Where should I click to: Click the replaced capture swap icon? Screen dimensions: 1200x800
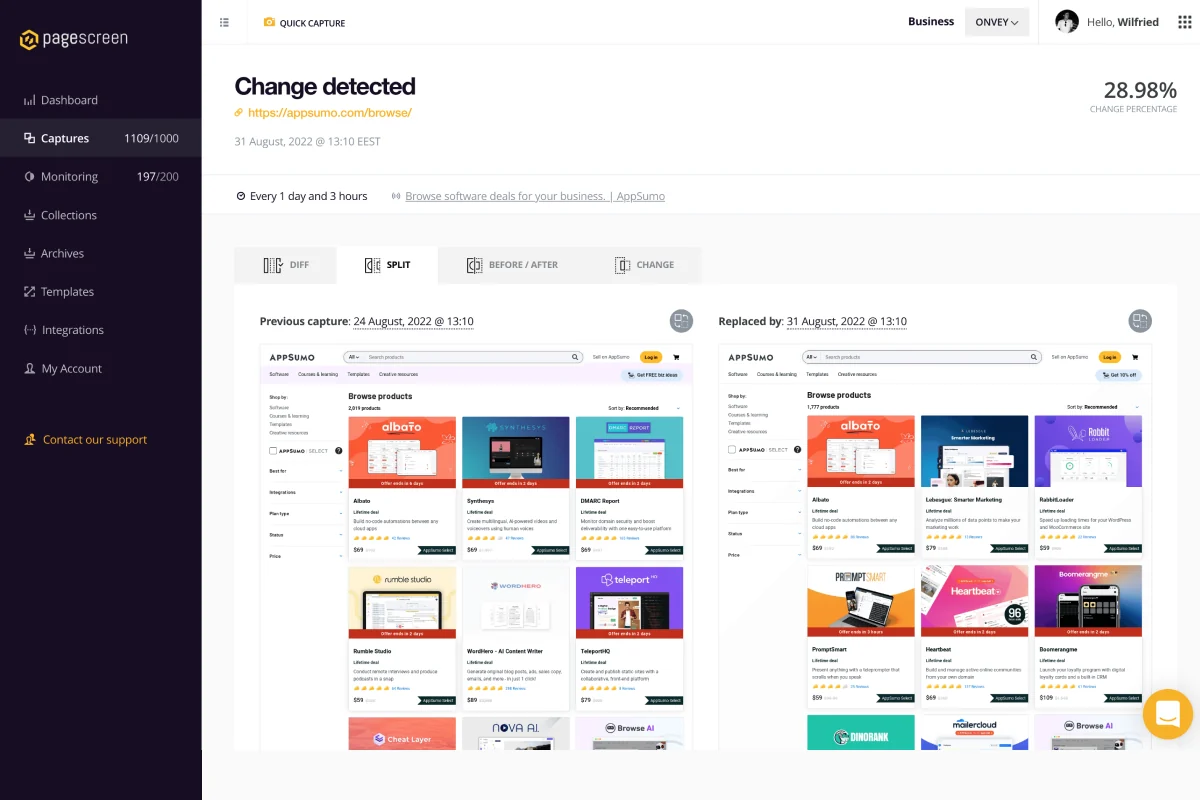point(1140,321)
